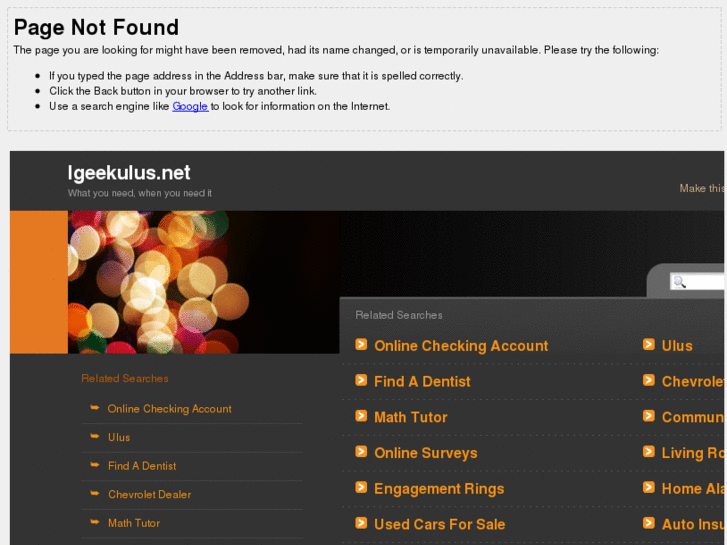Click the arrow icon beside large Ulus link
The image size is (727, 545).
tap(649, 345)
